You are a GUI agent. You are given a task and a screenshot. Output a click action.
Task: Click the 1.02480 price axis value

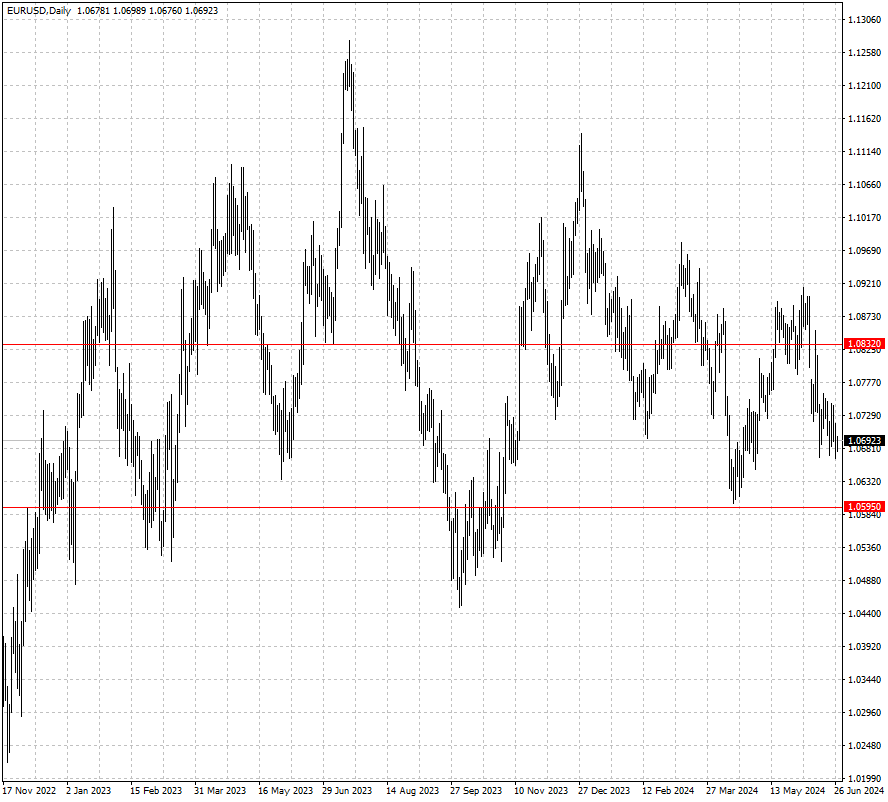tap(864, 745)
